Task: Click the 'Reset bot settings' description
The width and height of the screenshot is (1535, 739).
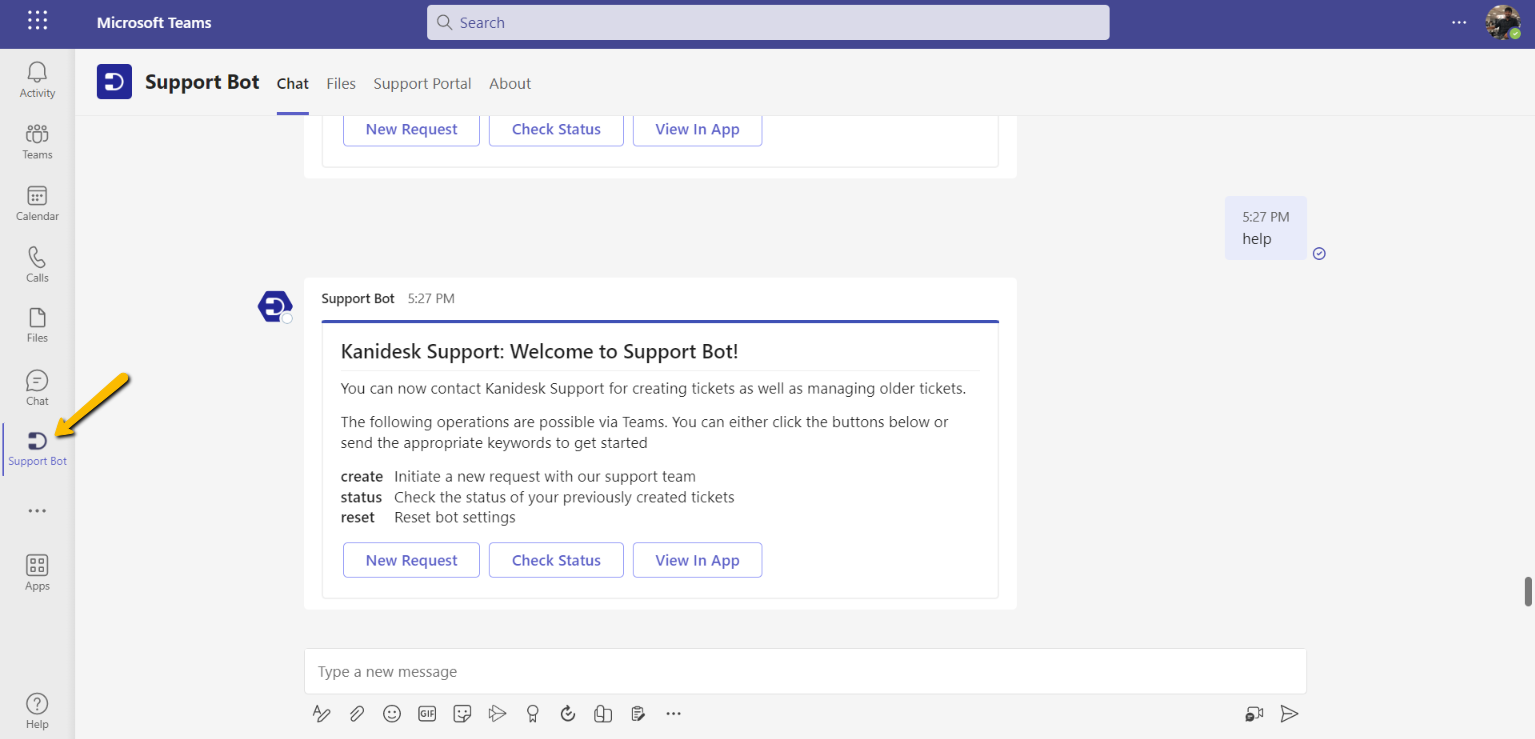Action: 455,517
